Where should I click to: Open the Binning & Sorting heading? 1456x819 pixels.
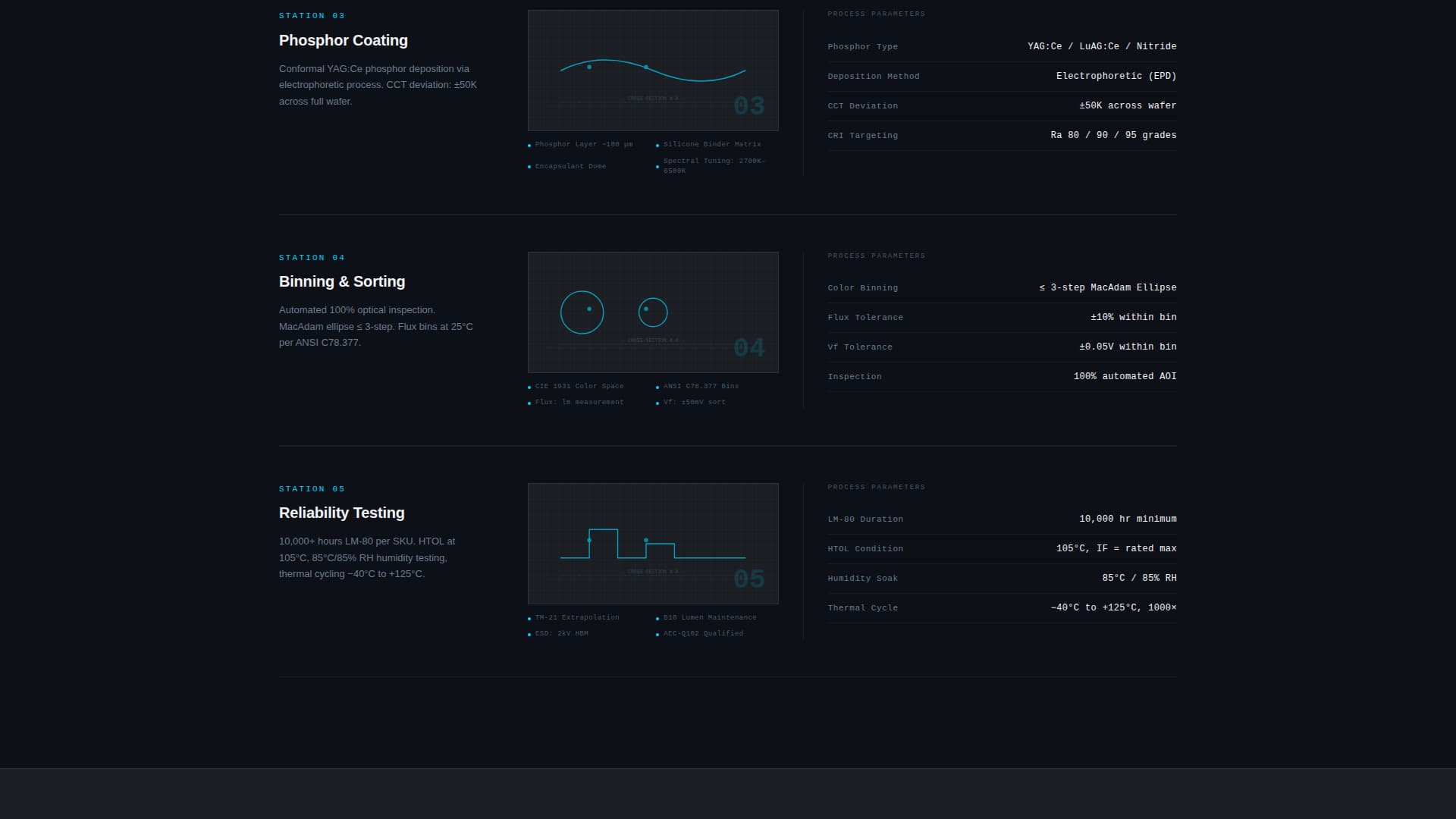[x=342, y=281]
